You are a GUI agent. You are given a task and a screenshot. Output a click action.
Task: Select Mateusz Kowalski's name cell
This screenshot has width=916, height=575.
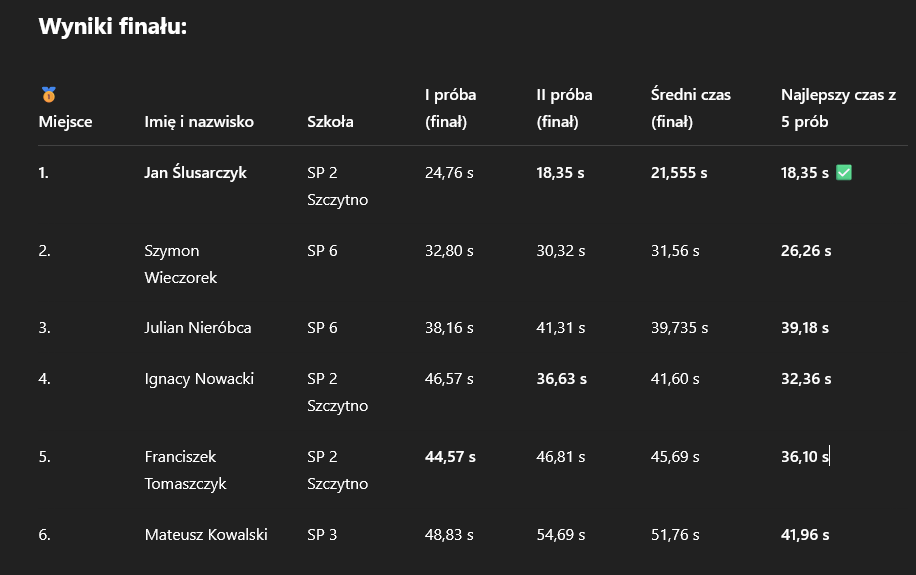tap(206, 535)
